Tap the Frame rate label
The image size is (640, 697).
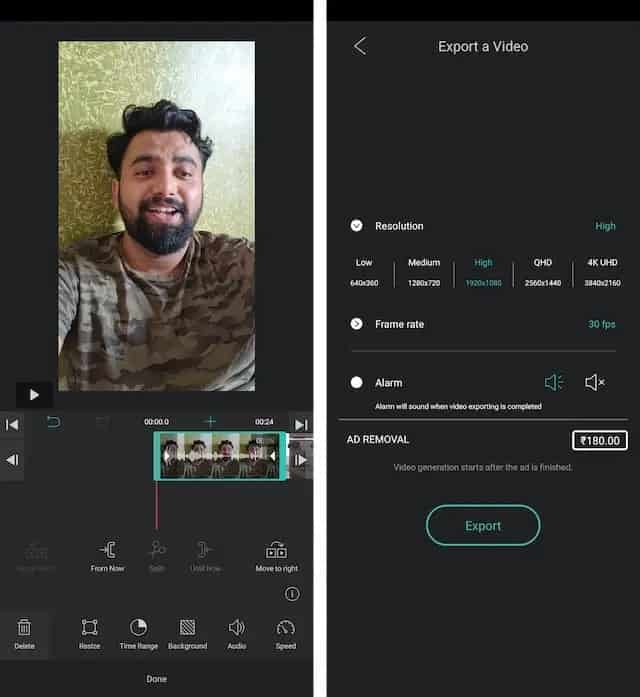(399, 324)
